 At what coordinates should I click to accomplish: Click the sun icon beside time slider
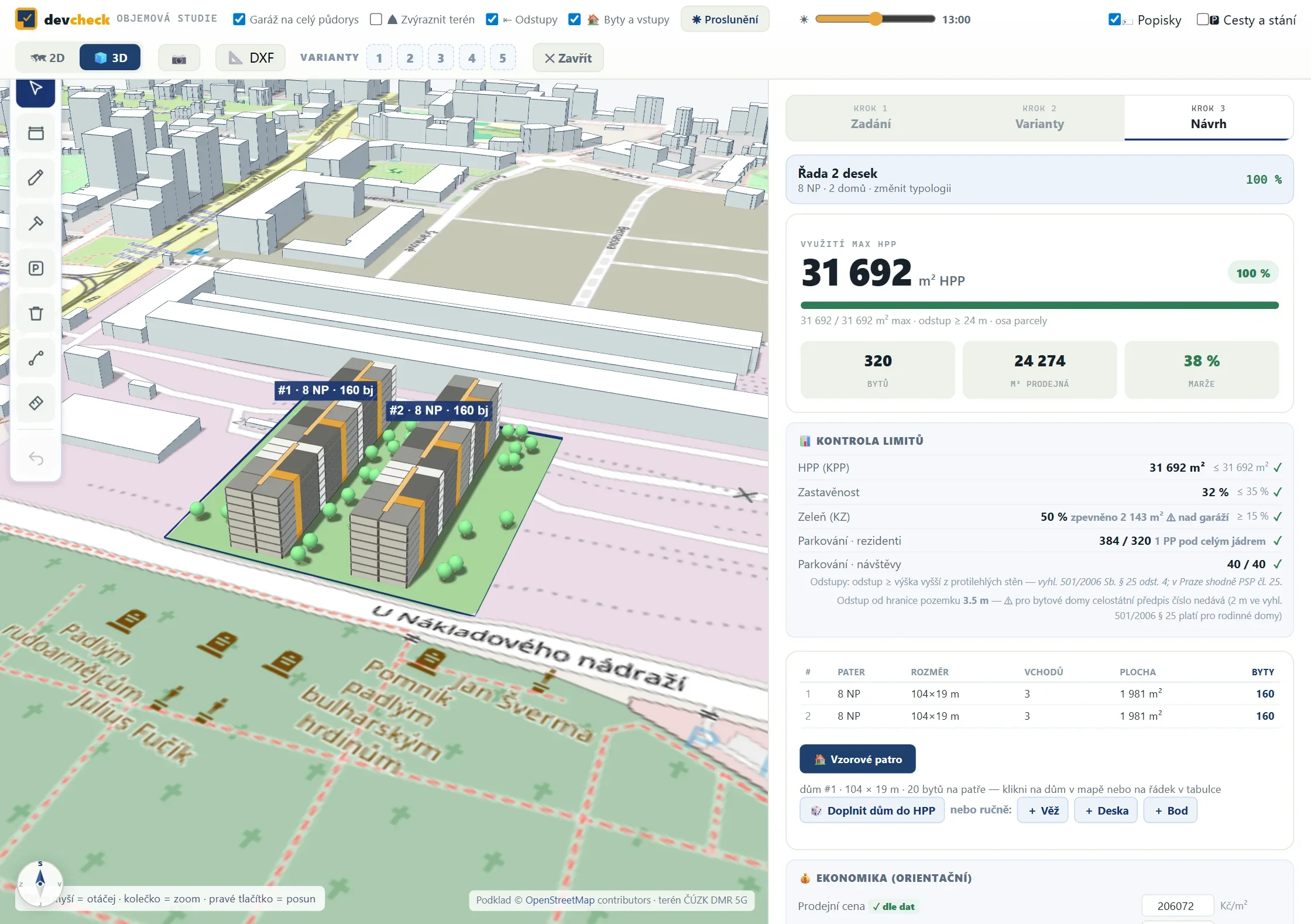pyautogui.click(x=804, y=19)
